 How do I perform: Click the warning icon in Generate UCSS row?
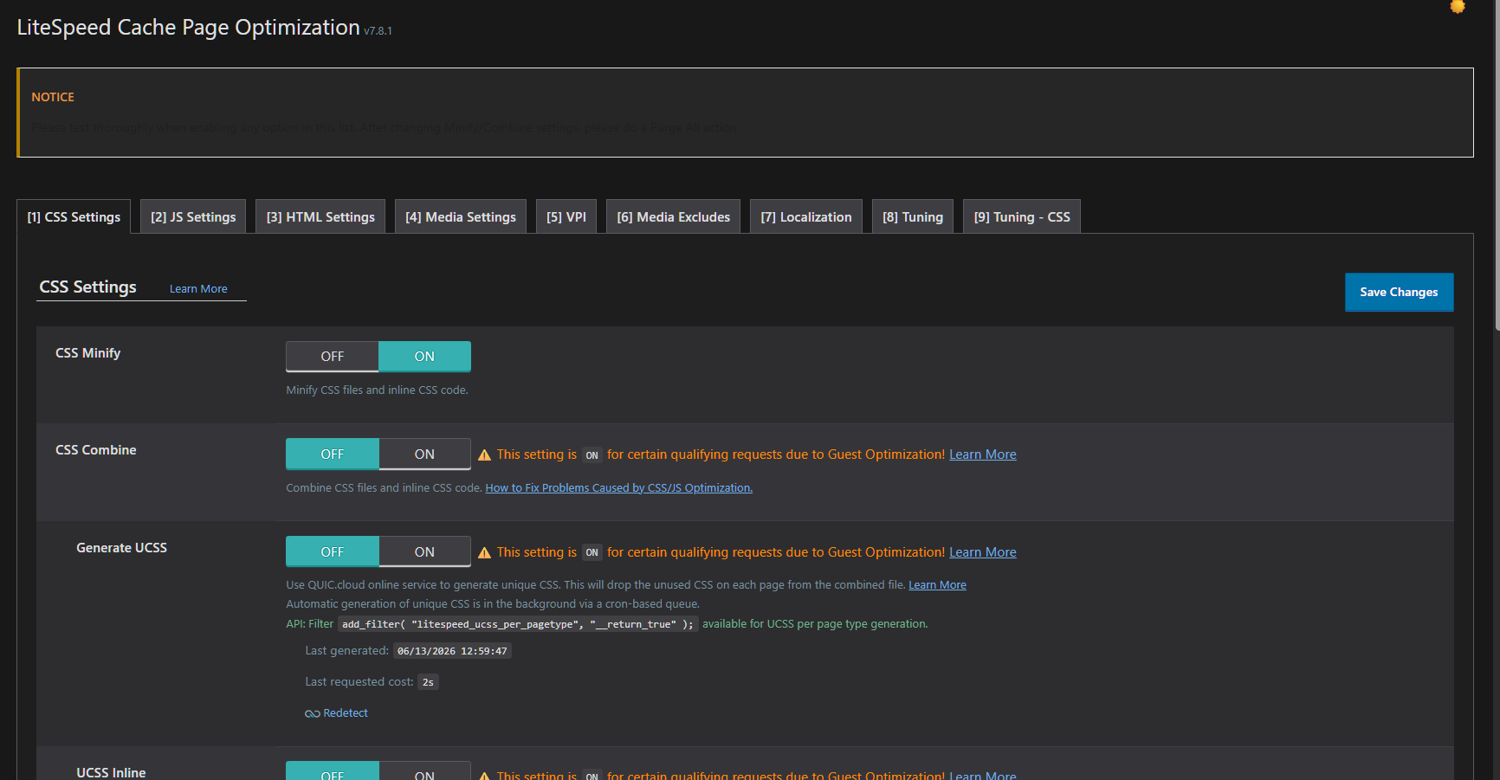coord(484,553)
